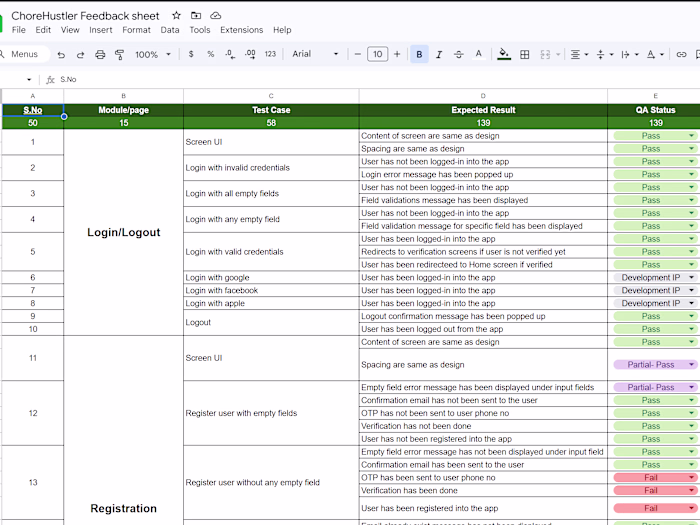
Task: Click the font size 10 field
Action: (377, 54)
